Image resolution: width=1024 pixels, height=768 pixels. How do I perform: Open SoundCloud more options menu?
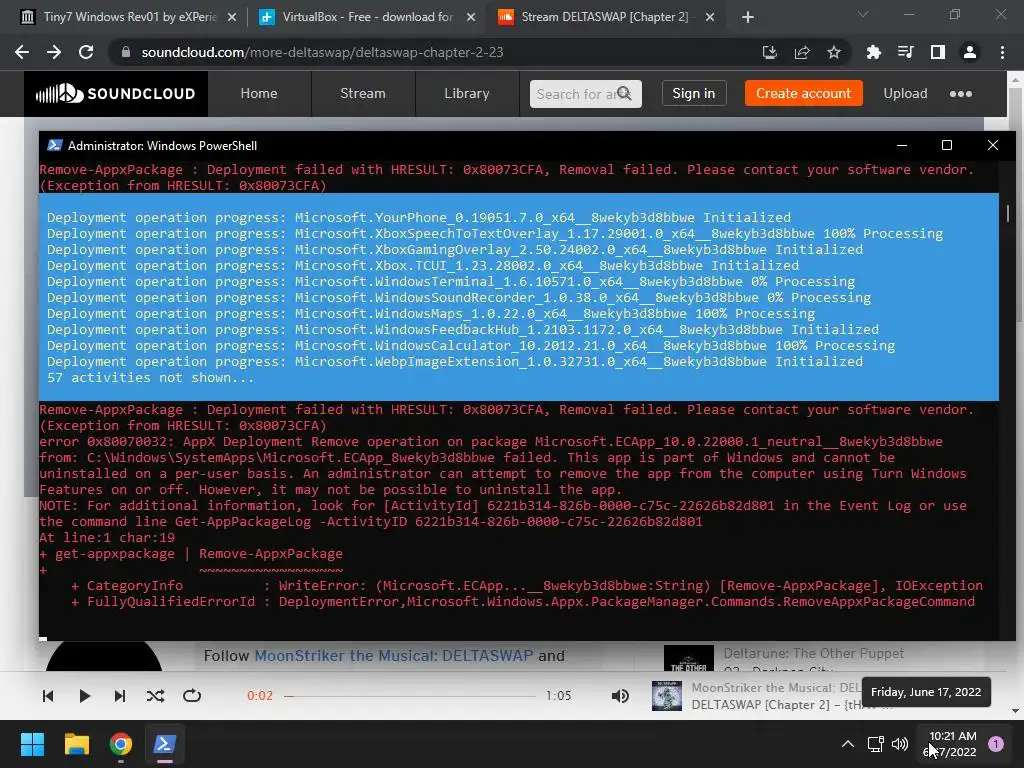coord(961,94)
